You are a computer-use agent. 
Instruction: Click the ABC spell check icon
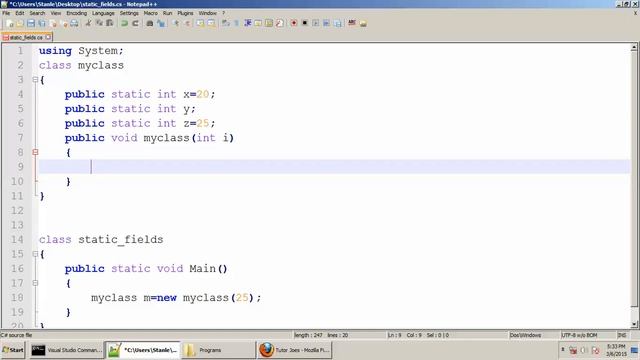click(x=352, y=23)
